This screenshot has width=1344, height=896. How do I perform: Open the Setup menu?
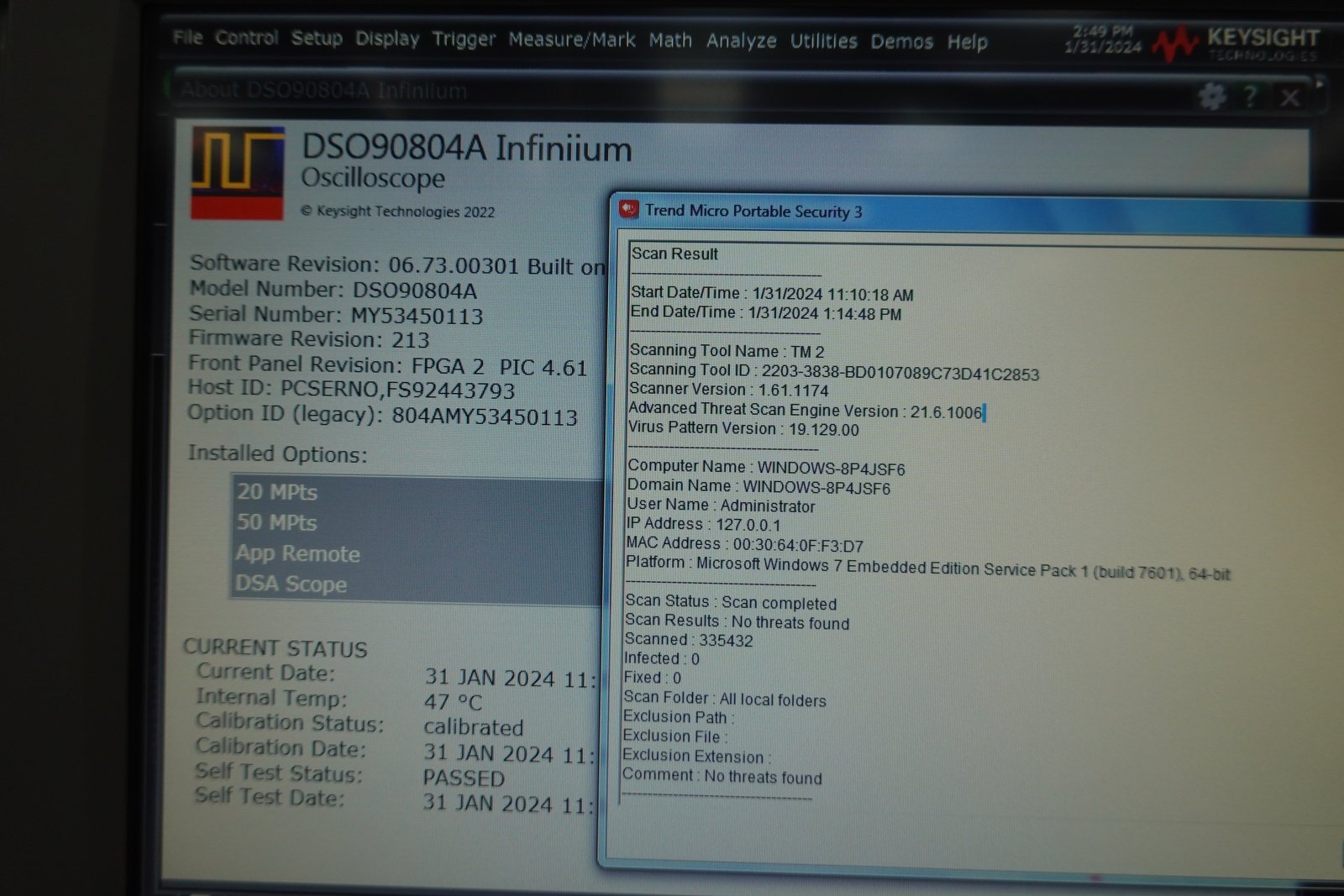[x=317, y=39]
